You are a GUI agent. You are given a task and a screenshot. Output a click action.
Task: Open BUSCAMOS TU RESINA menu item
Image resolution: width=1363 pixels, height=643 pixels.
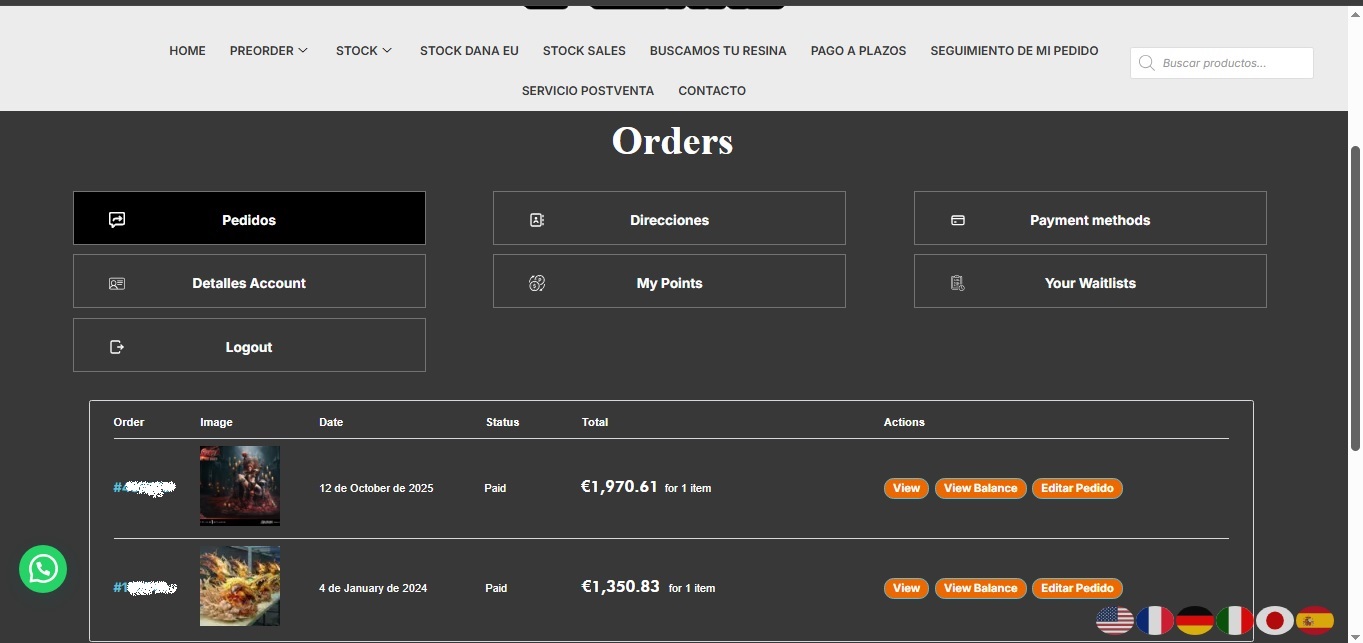718,50
